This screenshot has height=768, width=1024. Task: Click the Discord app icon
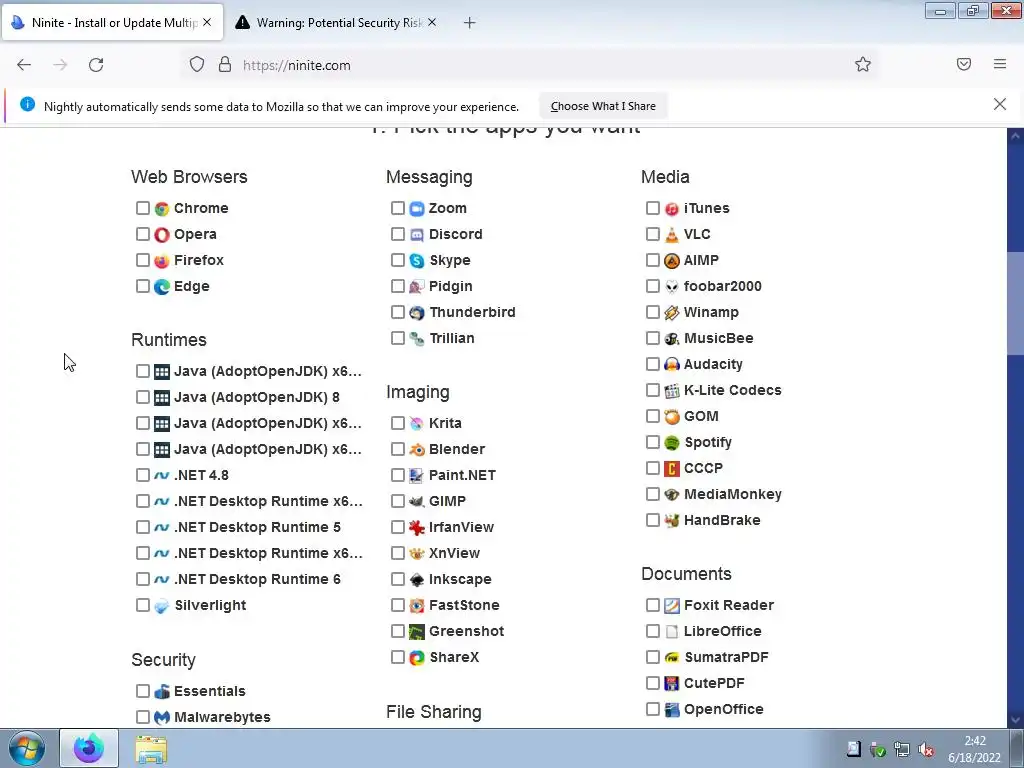pos(417,235)
